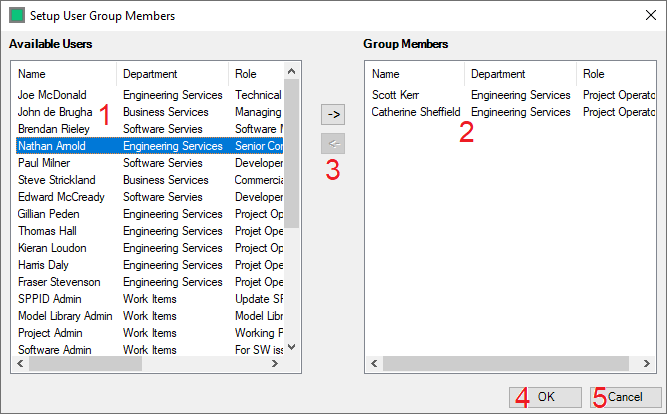The image size is (667, 414).
Task: Select Catherine Sheffield in Group Members
Action: (416, 112)
